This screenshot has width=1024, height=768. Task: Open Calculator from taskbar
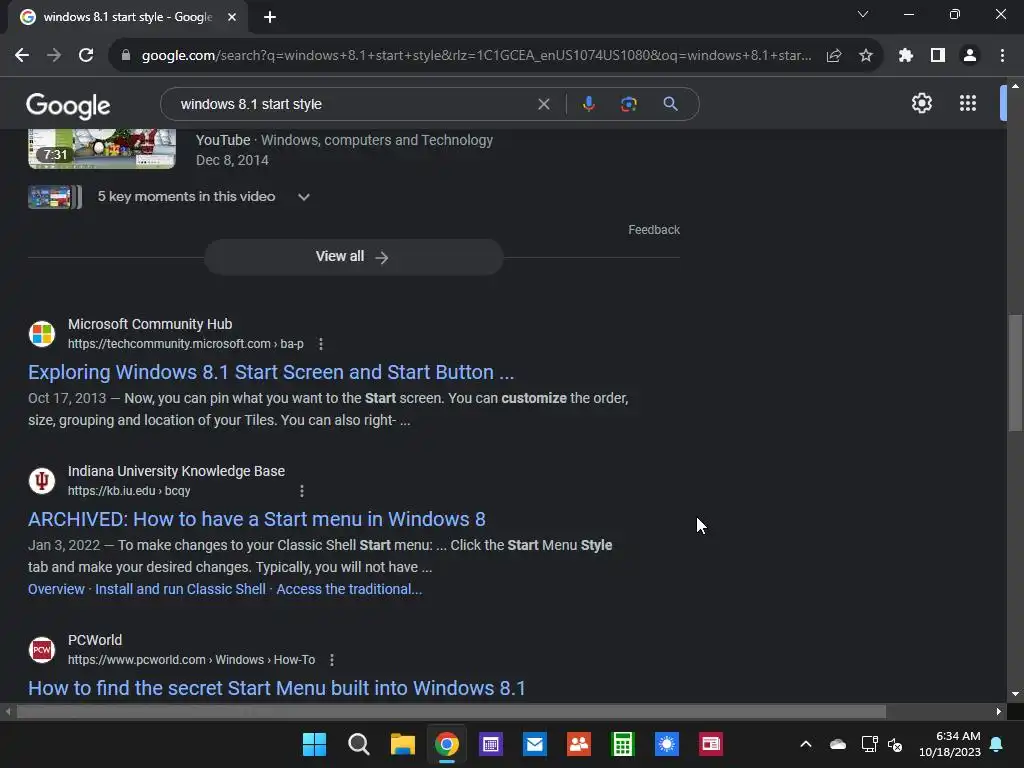[623, 744]
